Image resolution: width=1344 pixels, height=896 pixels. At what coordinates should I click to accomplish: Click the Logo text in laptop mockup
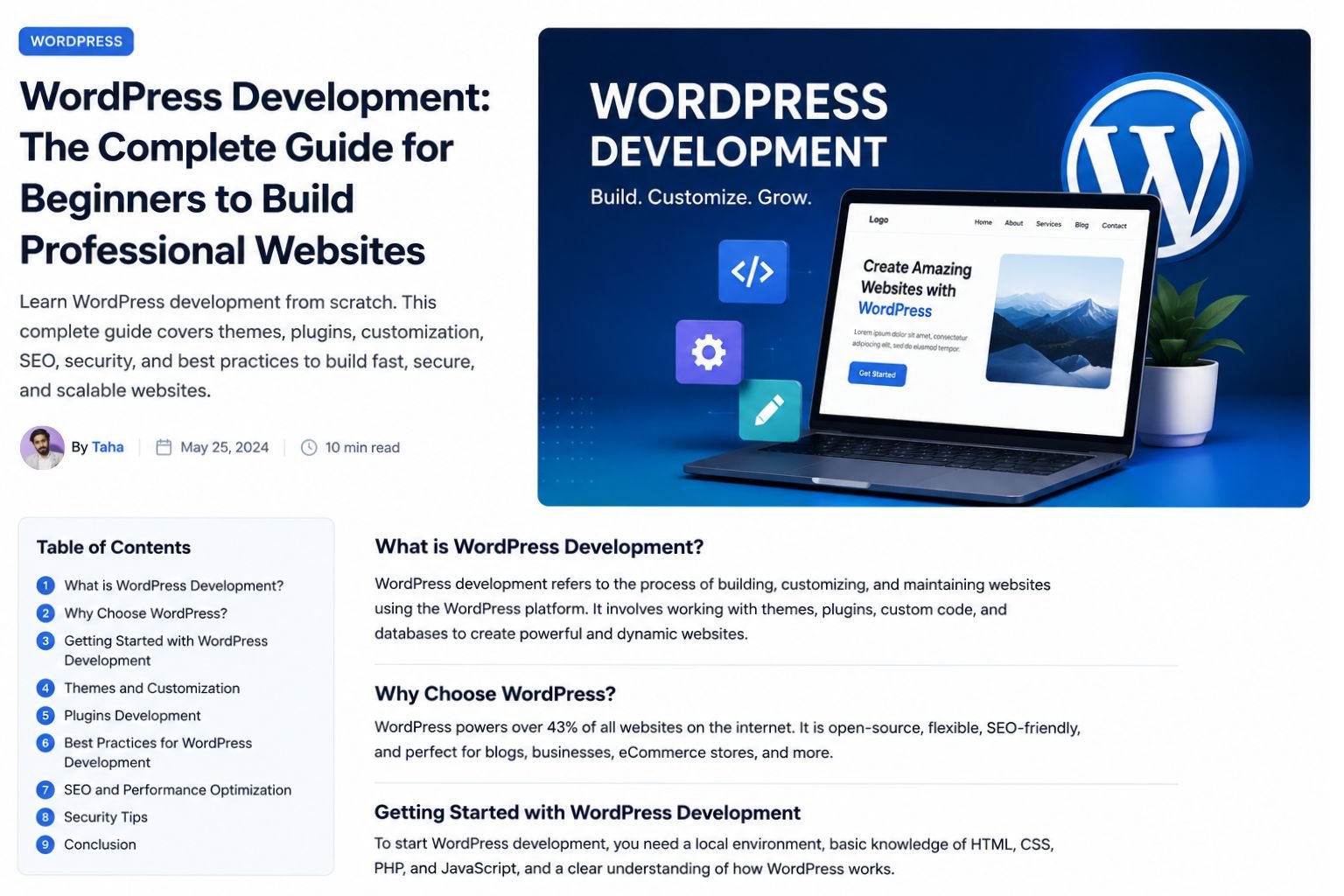tap(878, 220)
